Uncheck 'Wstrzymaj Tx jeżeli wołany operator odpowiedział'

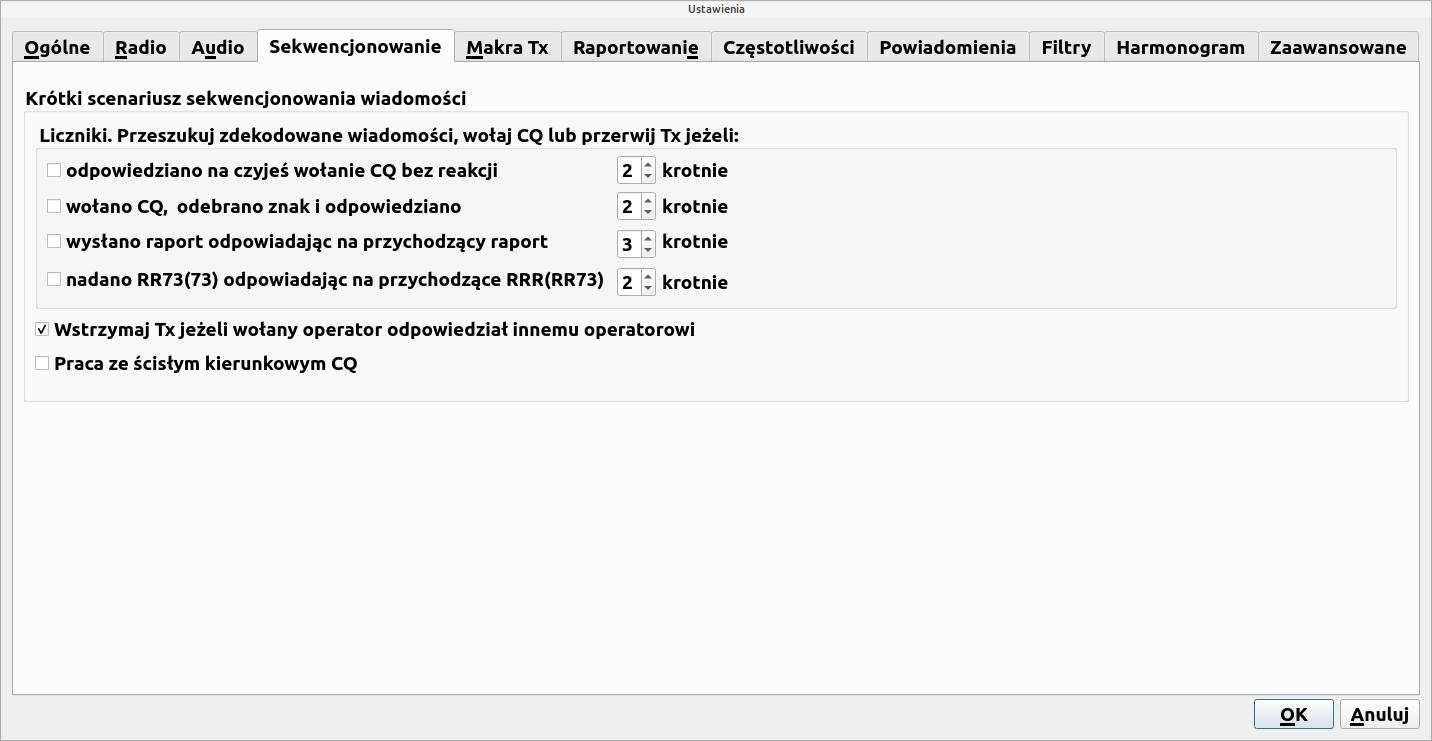pyautogui.click(x=42, y=330)
